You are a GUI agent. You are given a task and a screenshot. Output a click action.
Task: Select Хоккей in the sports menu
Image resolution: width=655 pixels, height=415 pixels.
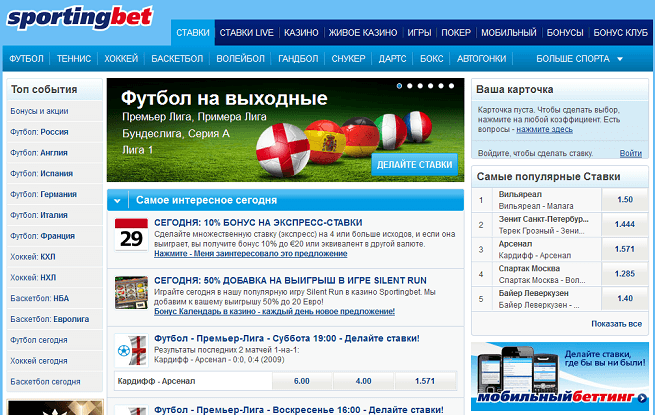pos(121,59)
